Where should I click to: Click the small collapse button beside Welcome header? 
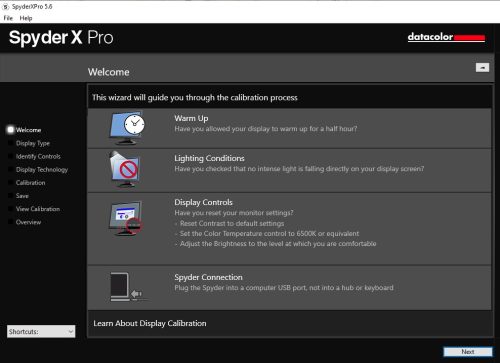click(x=482, y=68)
